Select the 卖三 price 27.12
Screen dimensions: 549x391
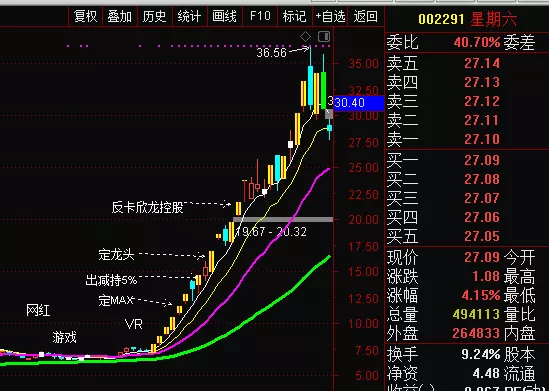(x=482, y=101)
